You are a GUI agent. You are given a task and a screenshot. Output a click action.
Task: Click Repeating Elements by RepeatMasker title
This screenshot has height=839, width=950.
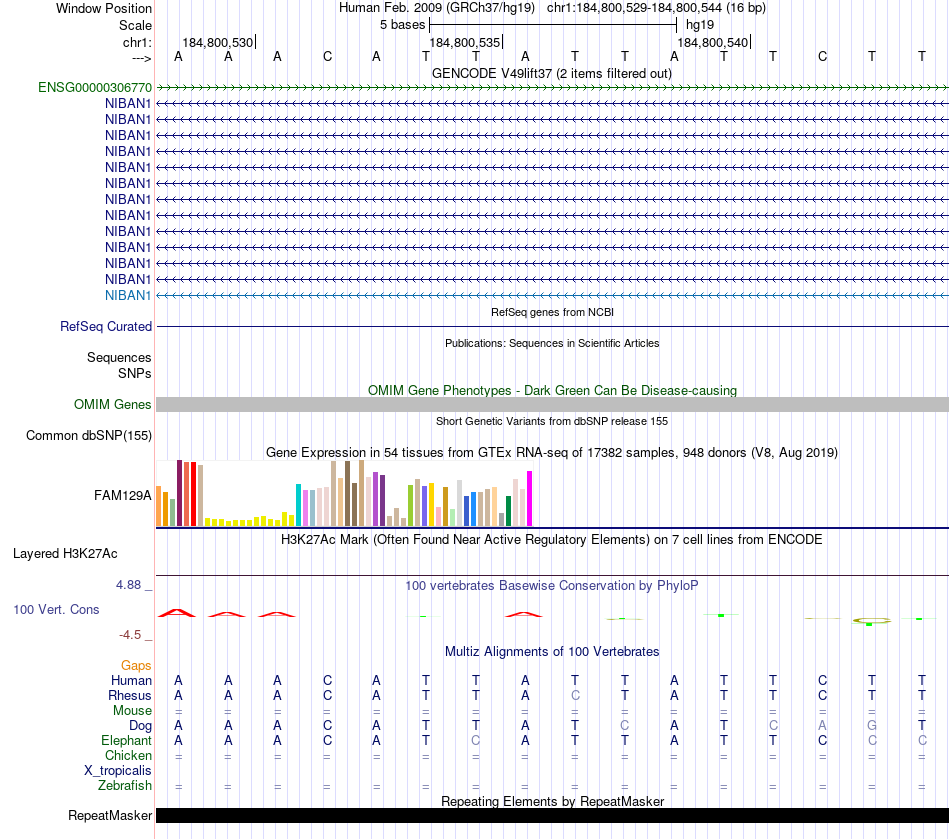(552, 801)
